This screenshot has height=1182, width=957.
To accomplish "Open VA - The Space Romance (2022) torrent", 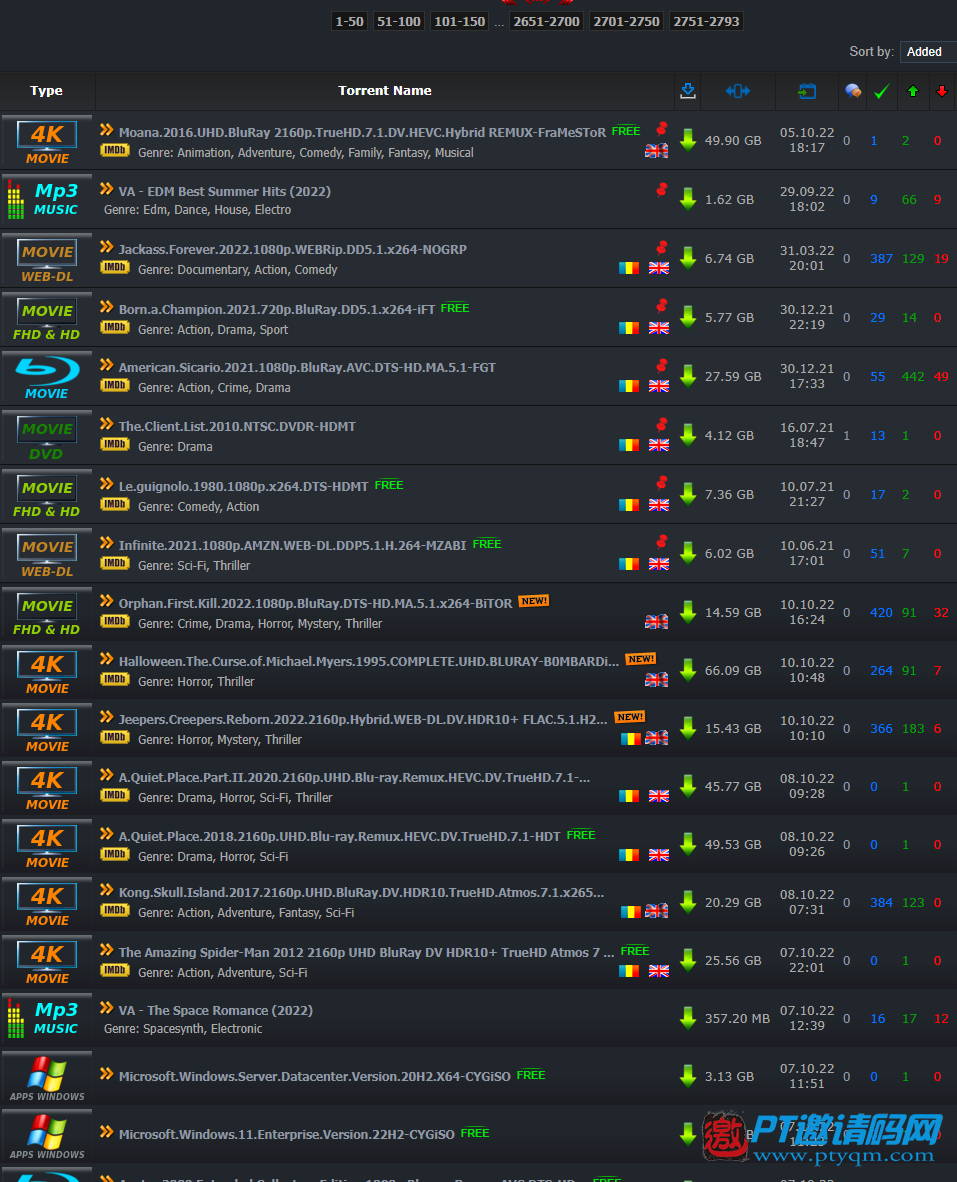I will (216, 1010).
